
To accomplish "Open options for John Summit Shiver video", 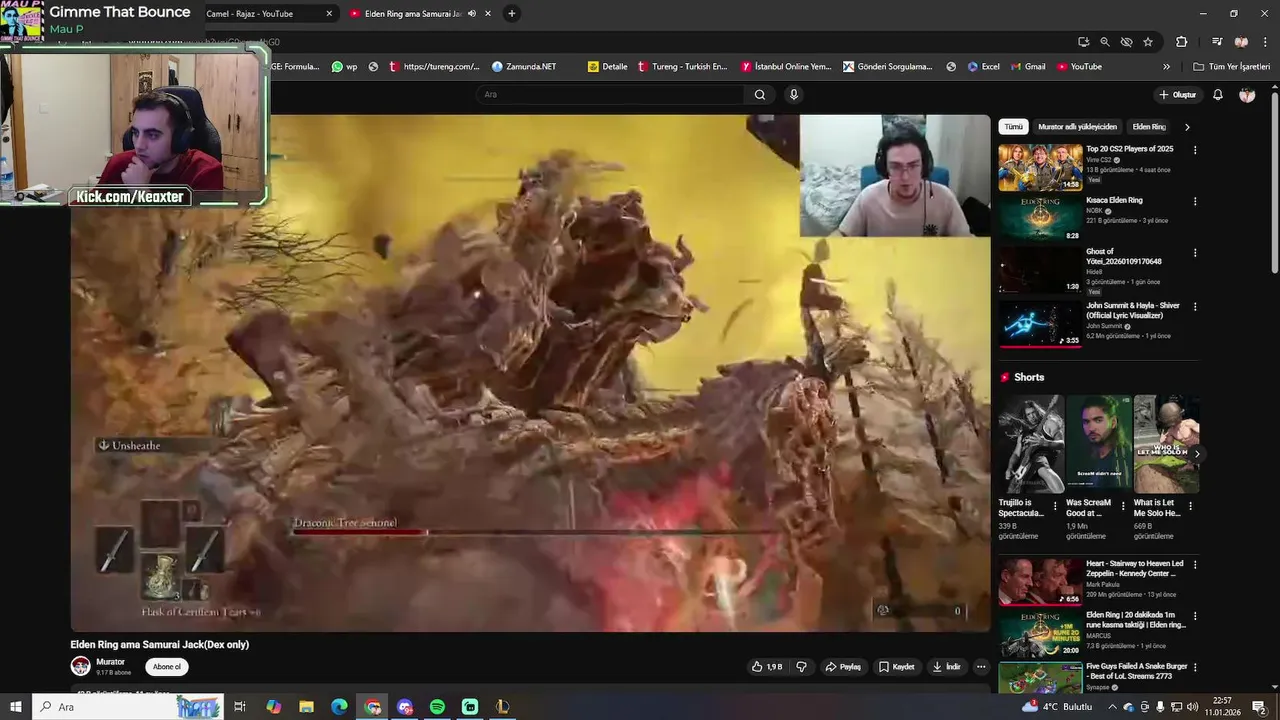I will 1195,306.
